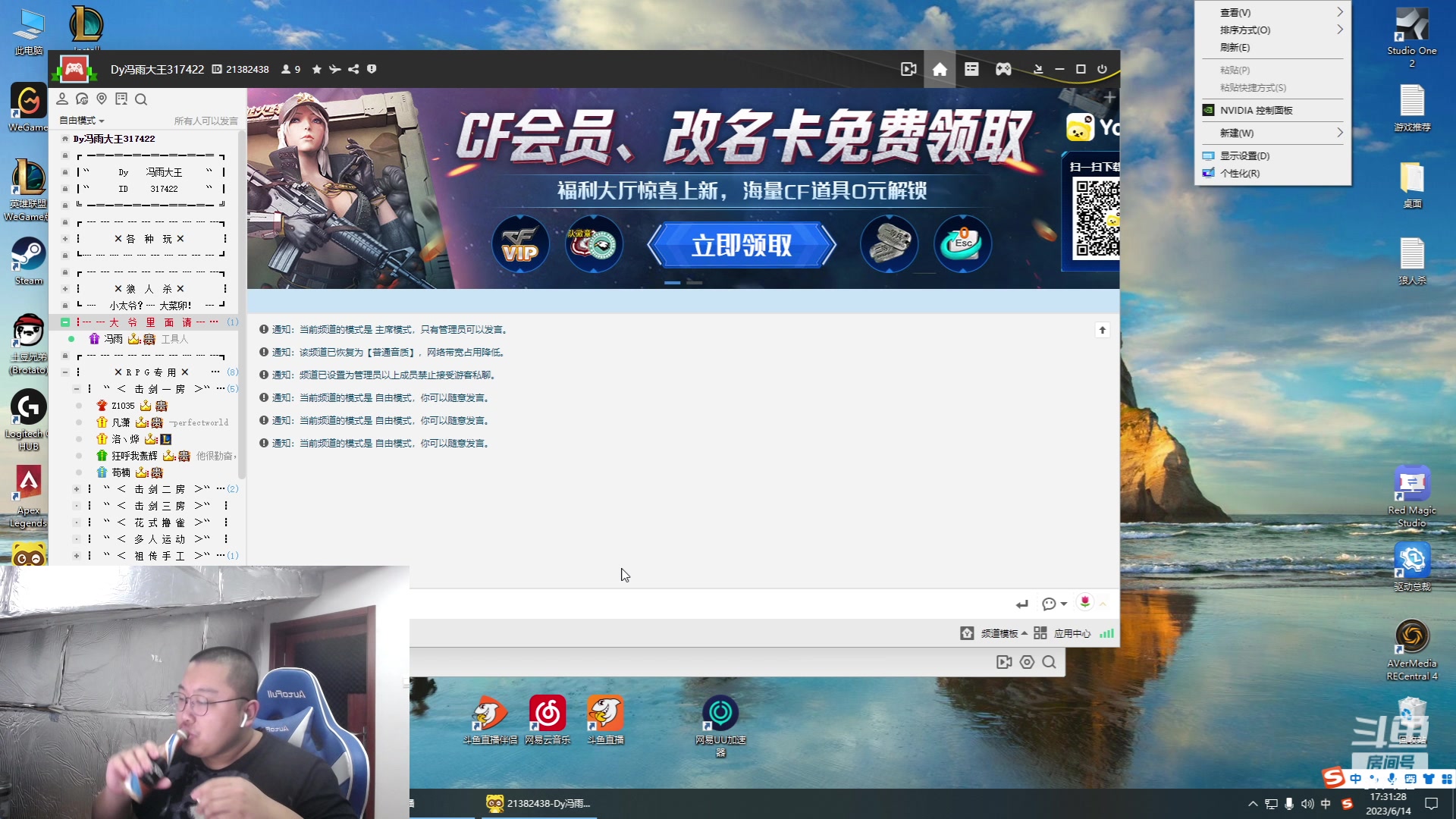Open NVIDIA 控制面板 from context menu
This screenshot has width=1456, height=819.
point(1258,110)
